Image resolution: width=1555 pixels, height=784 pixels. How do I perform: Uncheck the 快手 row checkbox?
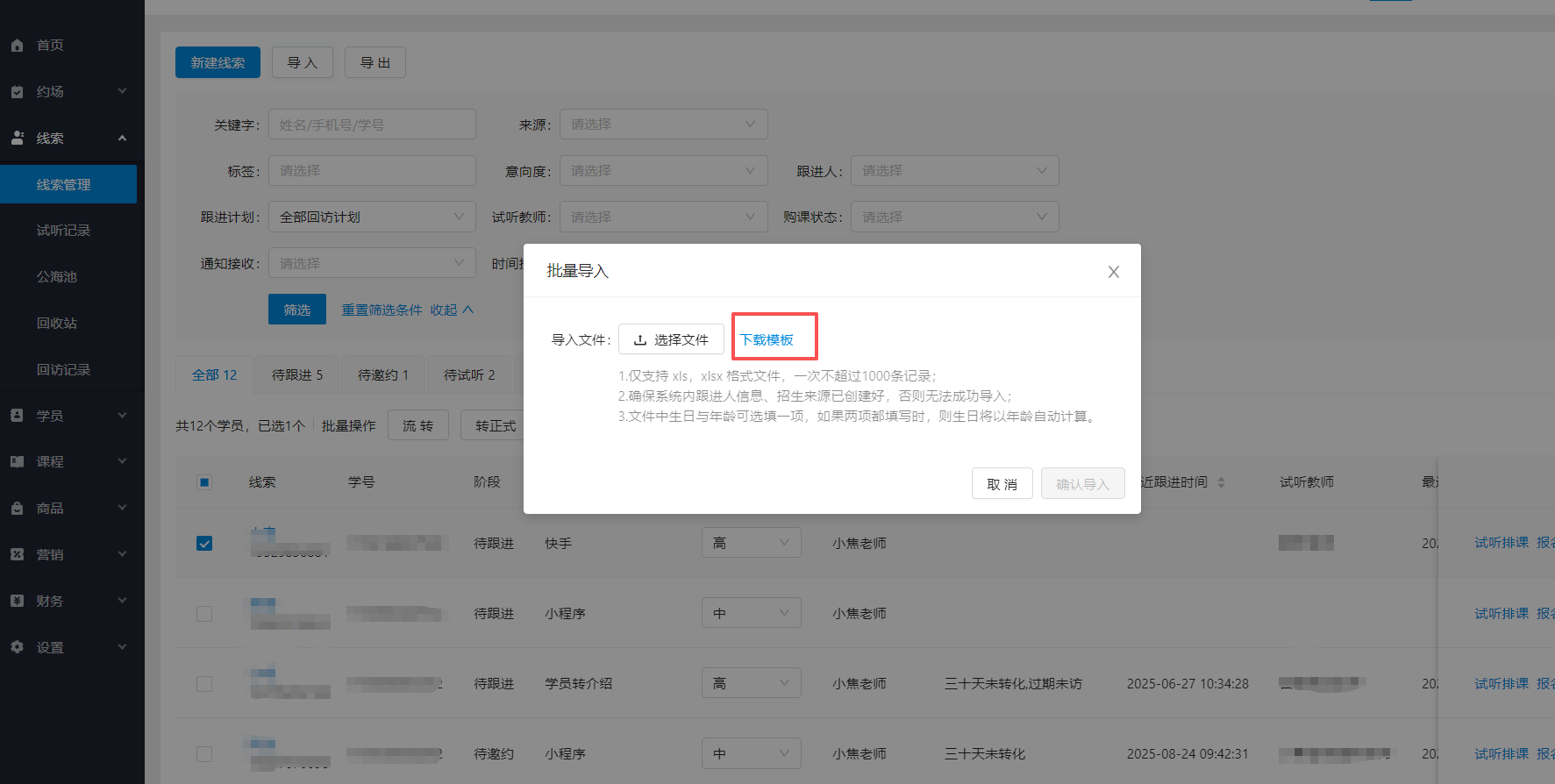point(204,544)
